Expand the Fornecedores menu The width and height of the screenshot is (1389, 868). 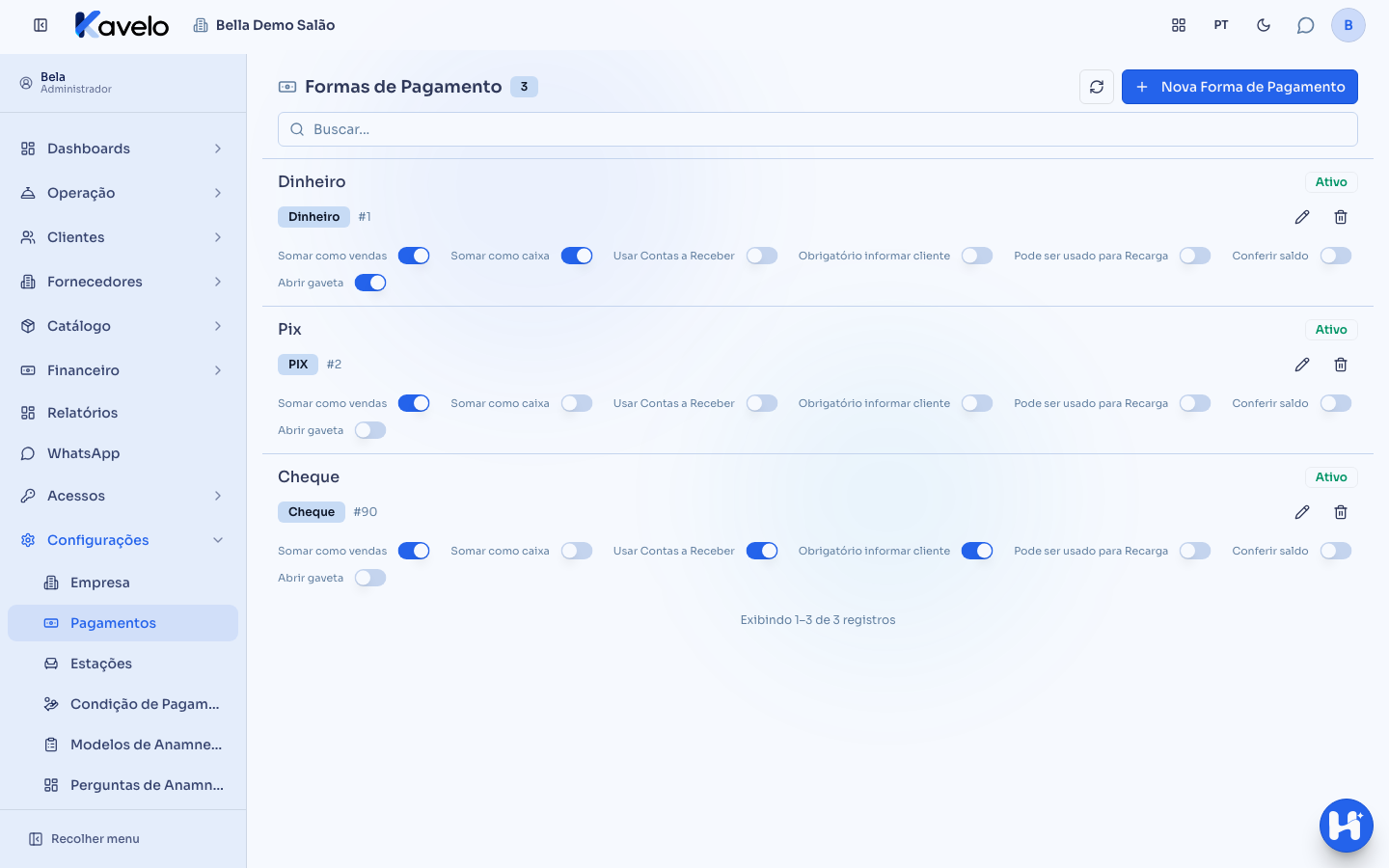[x=123, y=282]
